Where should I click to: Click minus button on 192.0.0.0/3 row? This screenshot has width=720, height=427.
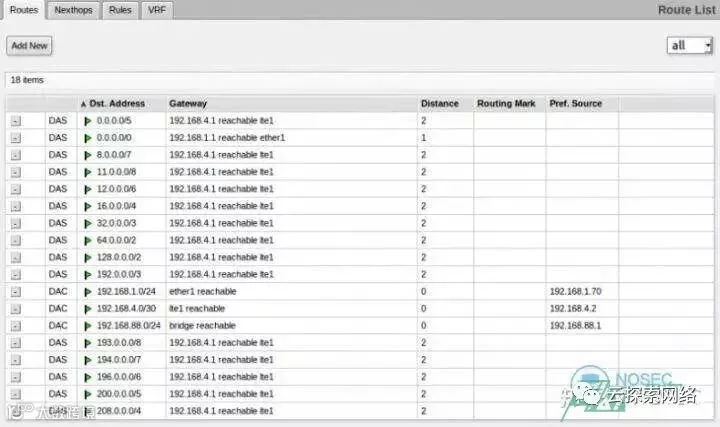(16, 275)
